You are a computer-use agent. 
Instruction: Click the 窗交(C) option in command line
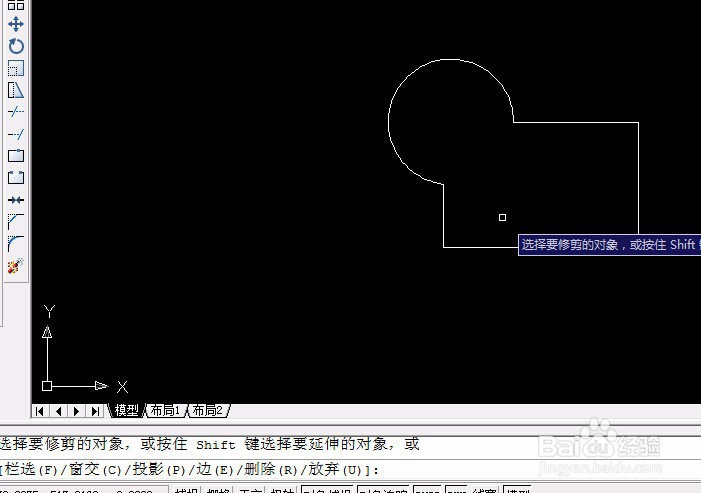(x=95, y=469)
